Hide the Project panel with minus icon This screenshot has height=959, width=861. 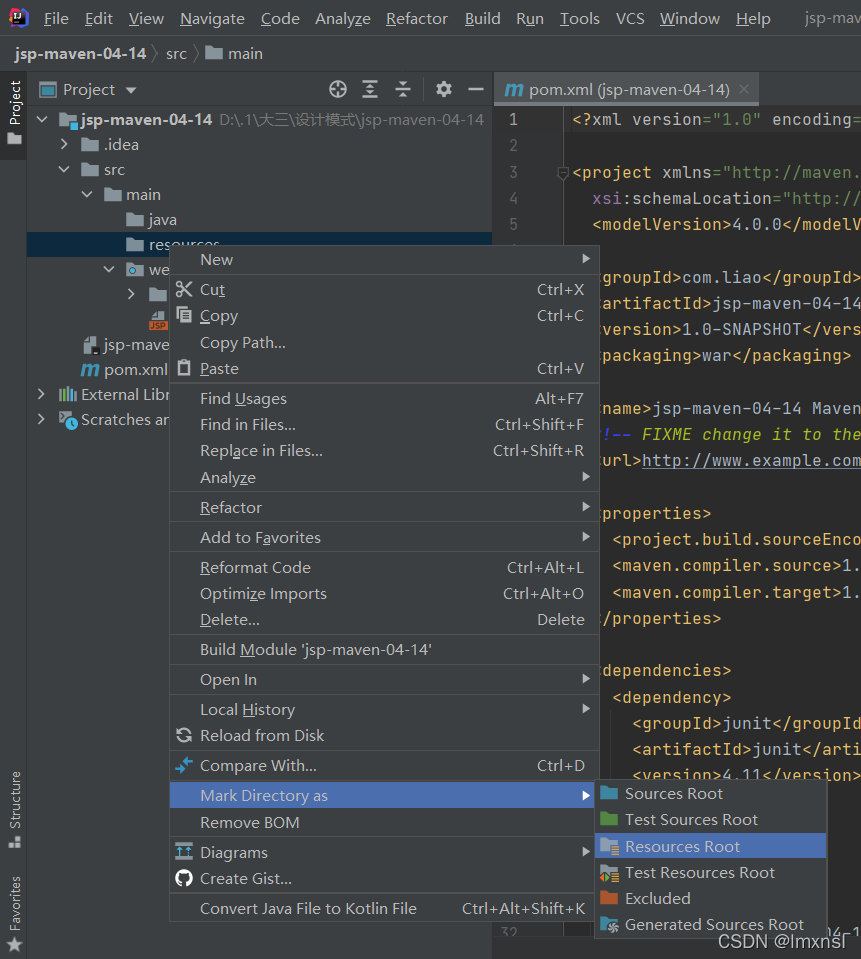click(x=476, y=89)
